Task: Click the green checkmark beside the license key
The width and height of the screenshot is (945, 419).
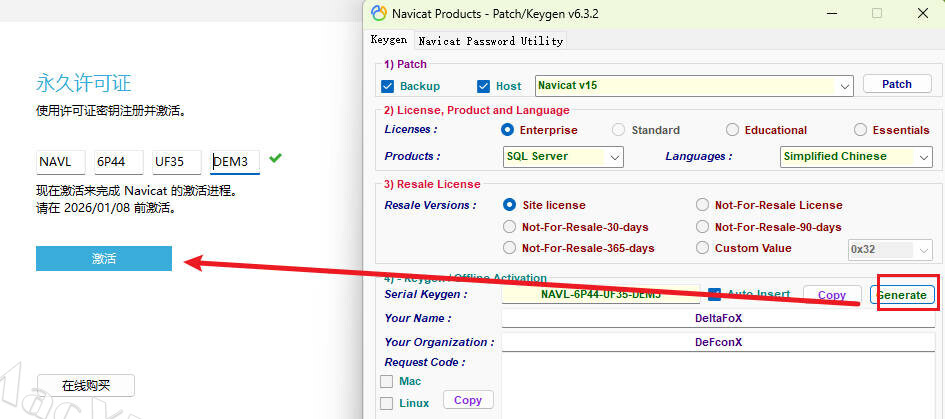Action: point(275,159)
